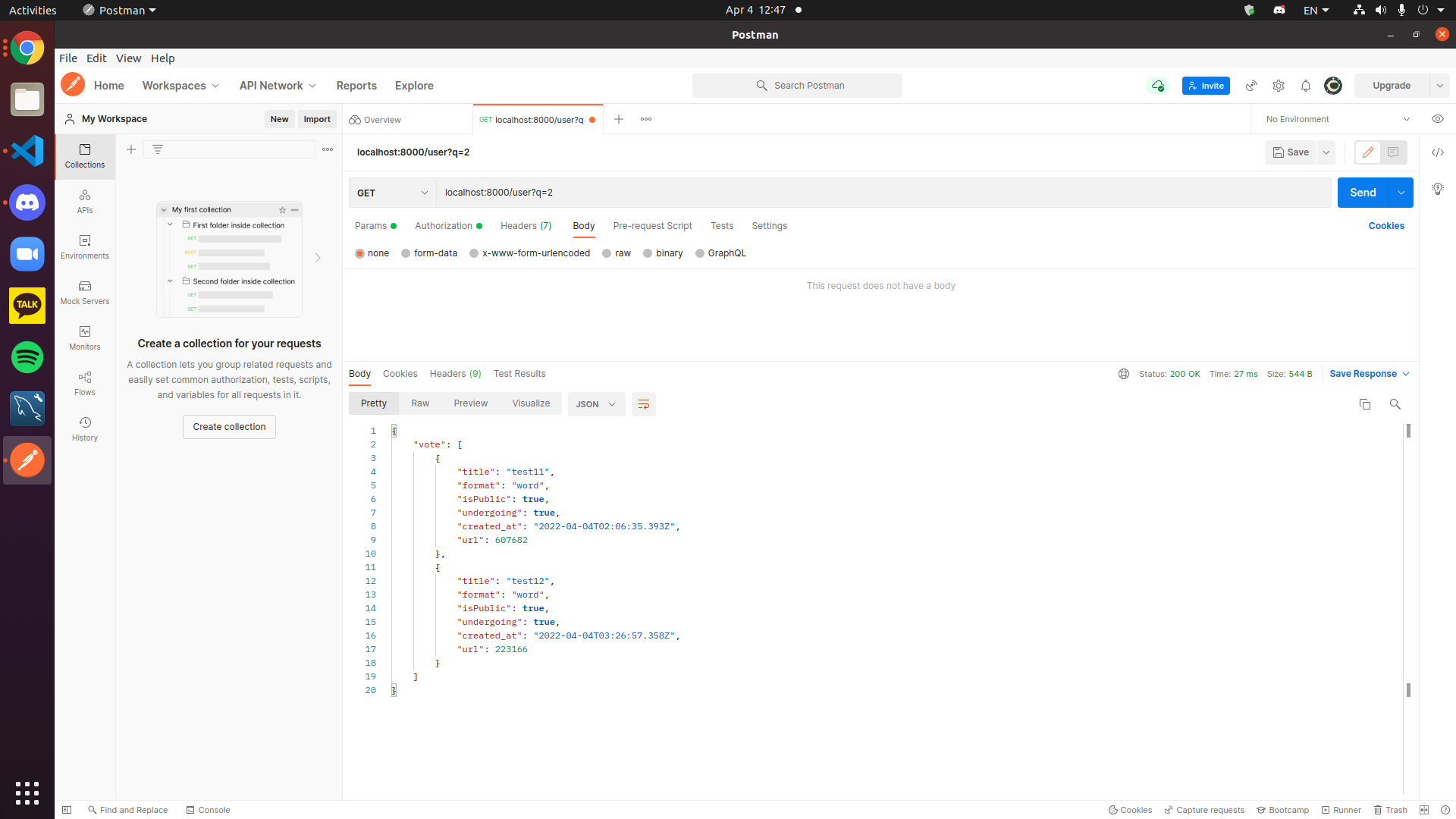This screenshot has width=1456, height=819.
Task: Add a new request tab with plus icon
Action: pyautogui.click(x=619, y=119)
